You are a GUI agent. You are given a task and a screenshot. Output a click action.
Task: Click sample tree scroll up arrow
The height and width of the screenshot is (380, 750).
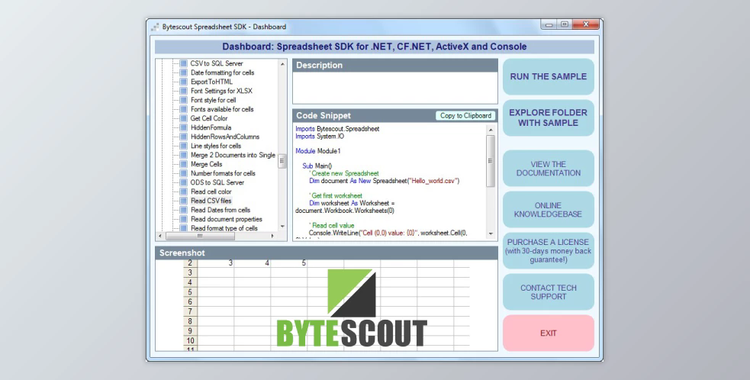pos(282,64)
